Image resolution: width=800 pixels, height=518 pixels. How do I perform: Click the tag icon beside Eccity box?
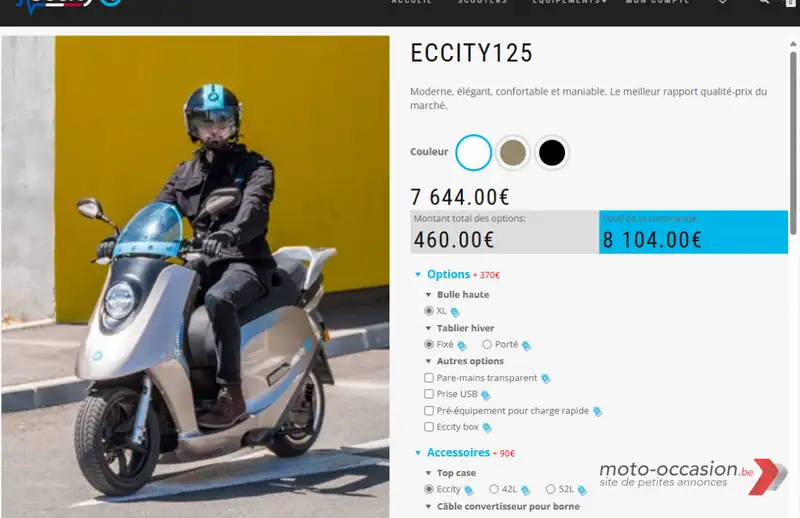click(487, 428)
